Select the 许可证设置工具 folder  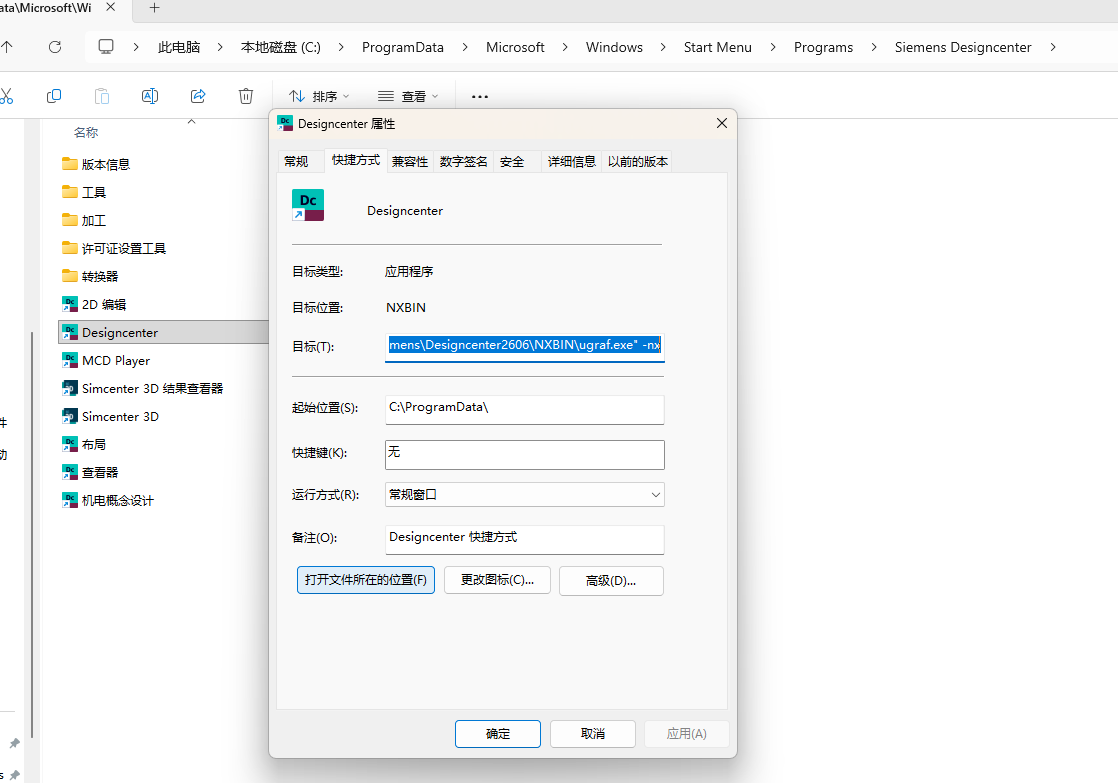click(113, 248)
